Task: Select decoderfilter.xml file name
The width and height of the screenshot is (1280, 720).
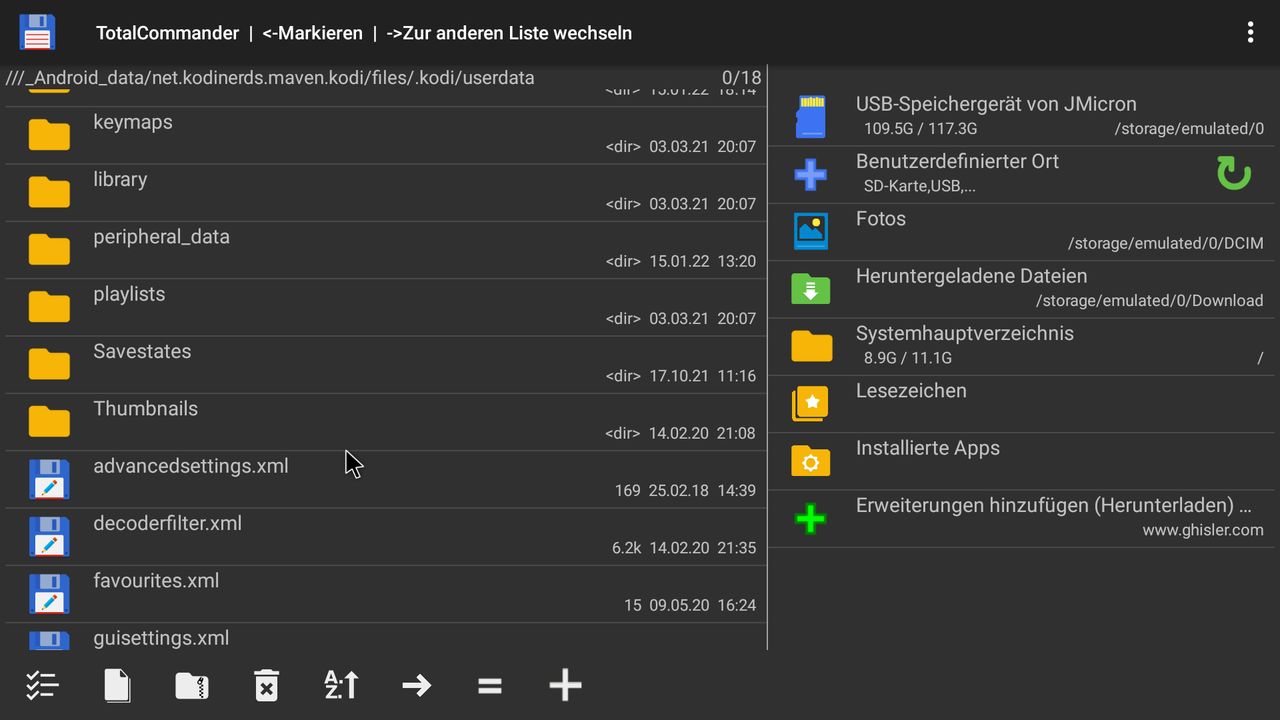Action: 168,523
